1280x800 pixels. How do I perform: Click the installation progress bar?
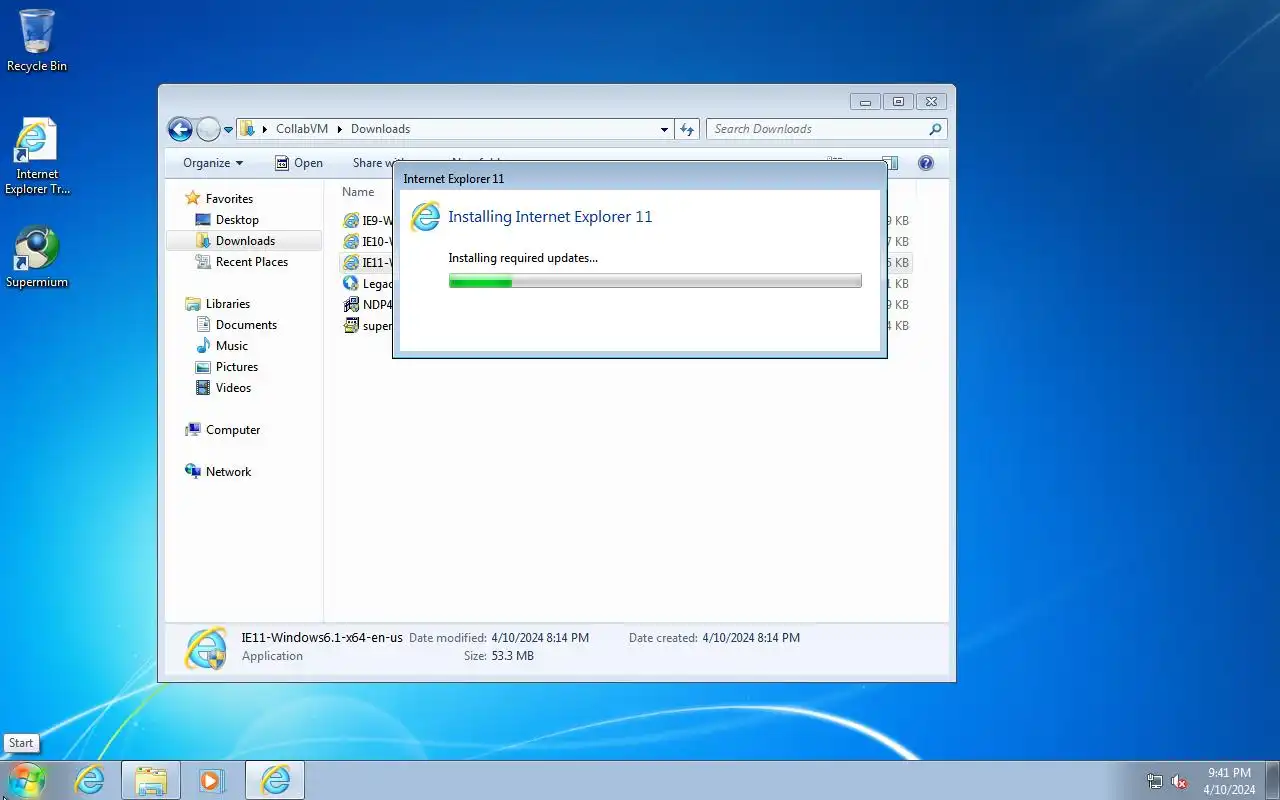(655, 282)
